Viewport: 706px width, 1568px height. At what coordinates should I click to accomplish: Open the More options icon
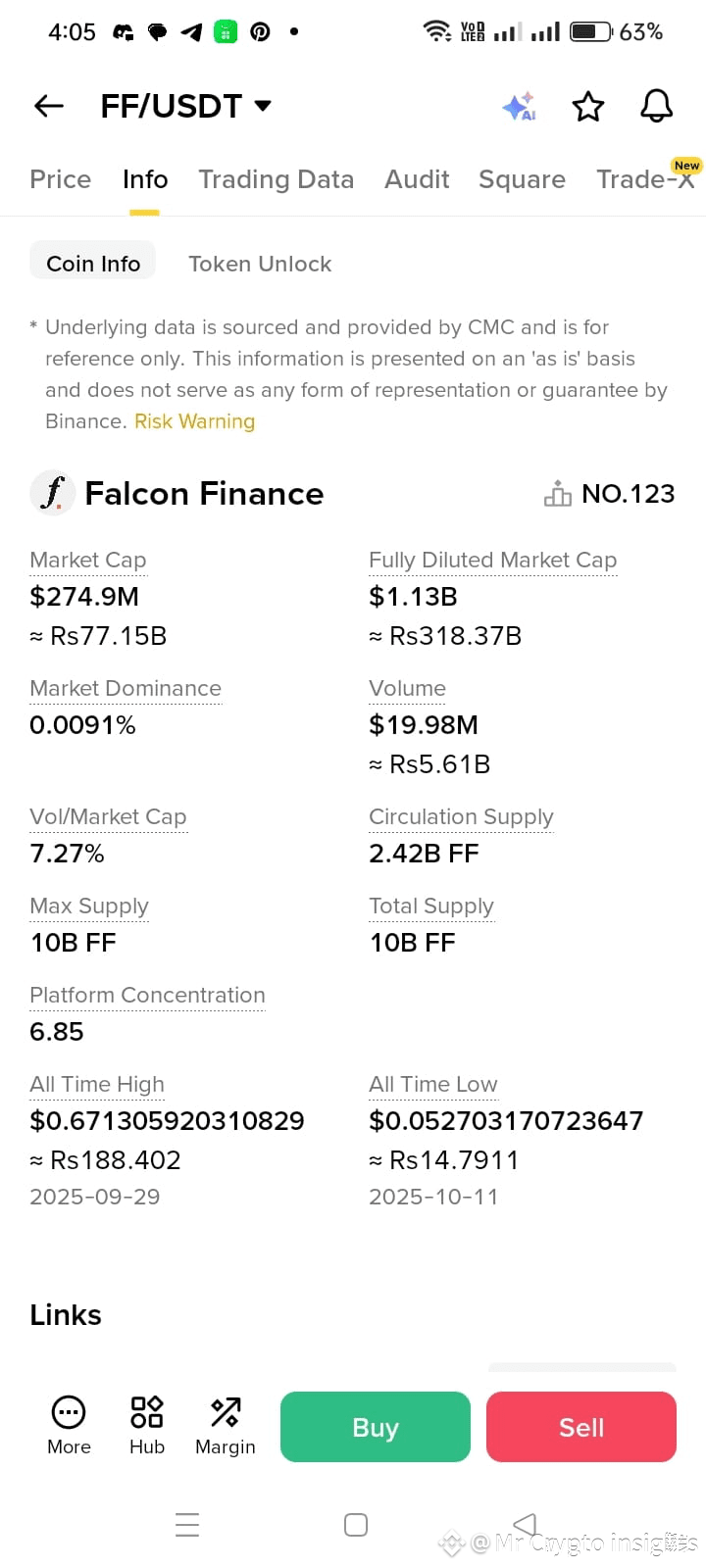69,1412
